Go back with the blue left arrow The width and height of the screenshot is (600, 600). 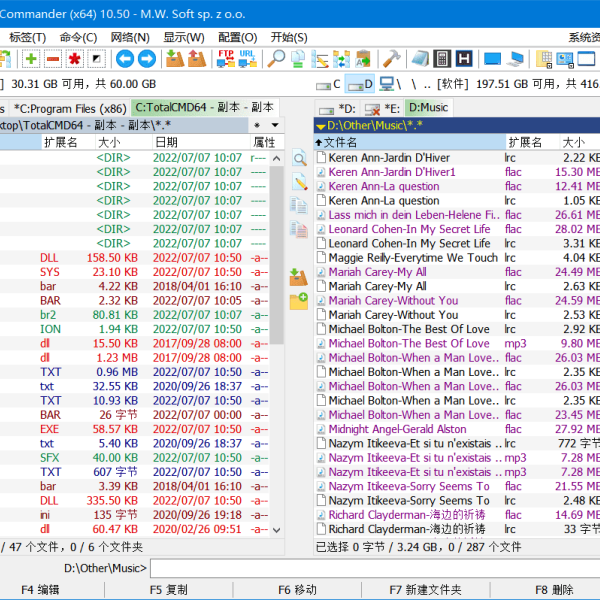tap(125, 59)
